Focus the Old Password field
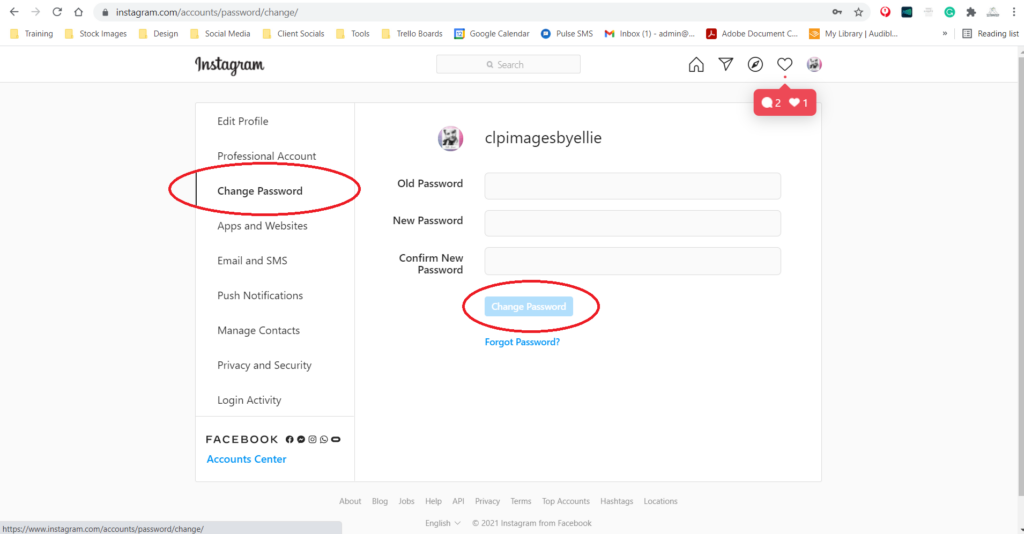Viewport: 1024px width, 534px height. (632, 186)
